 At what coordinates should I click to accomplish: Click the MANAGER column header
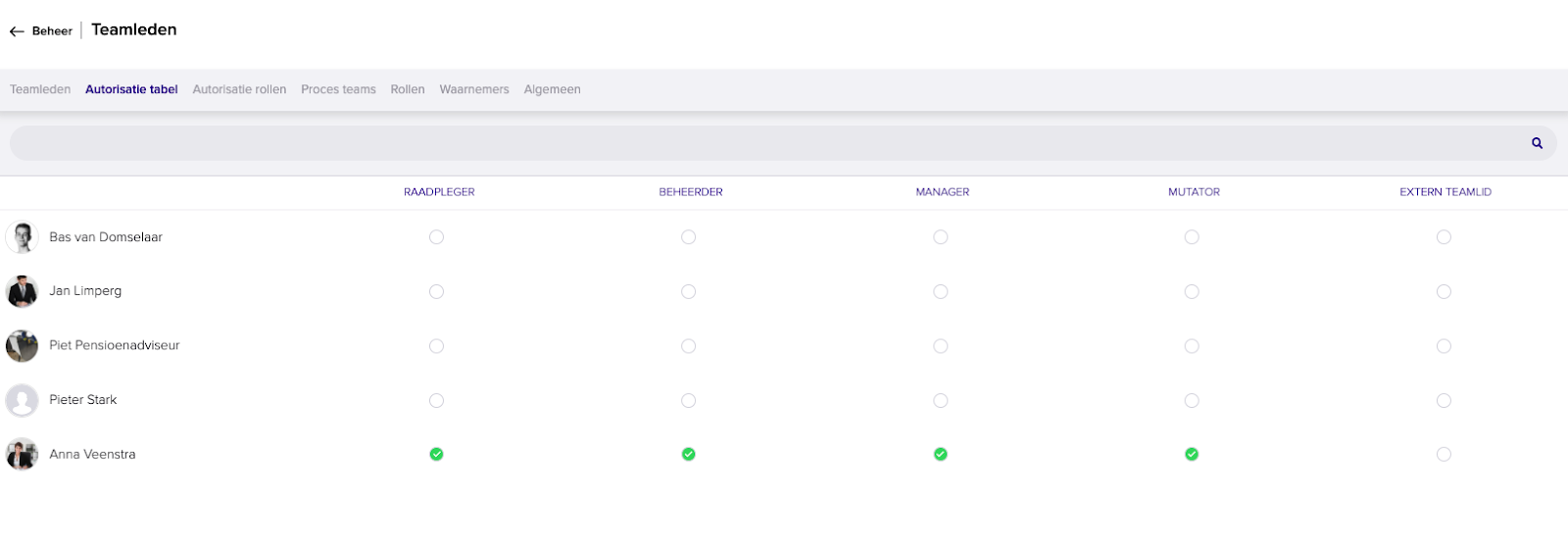[943, 192]
